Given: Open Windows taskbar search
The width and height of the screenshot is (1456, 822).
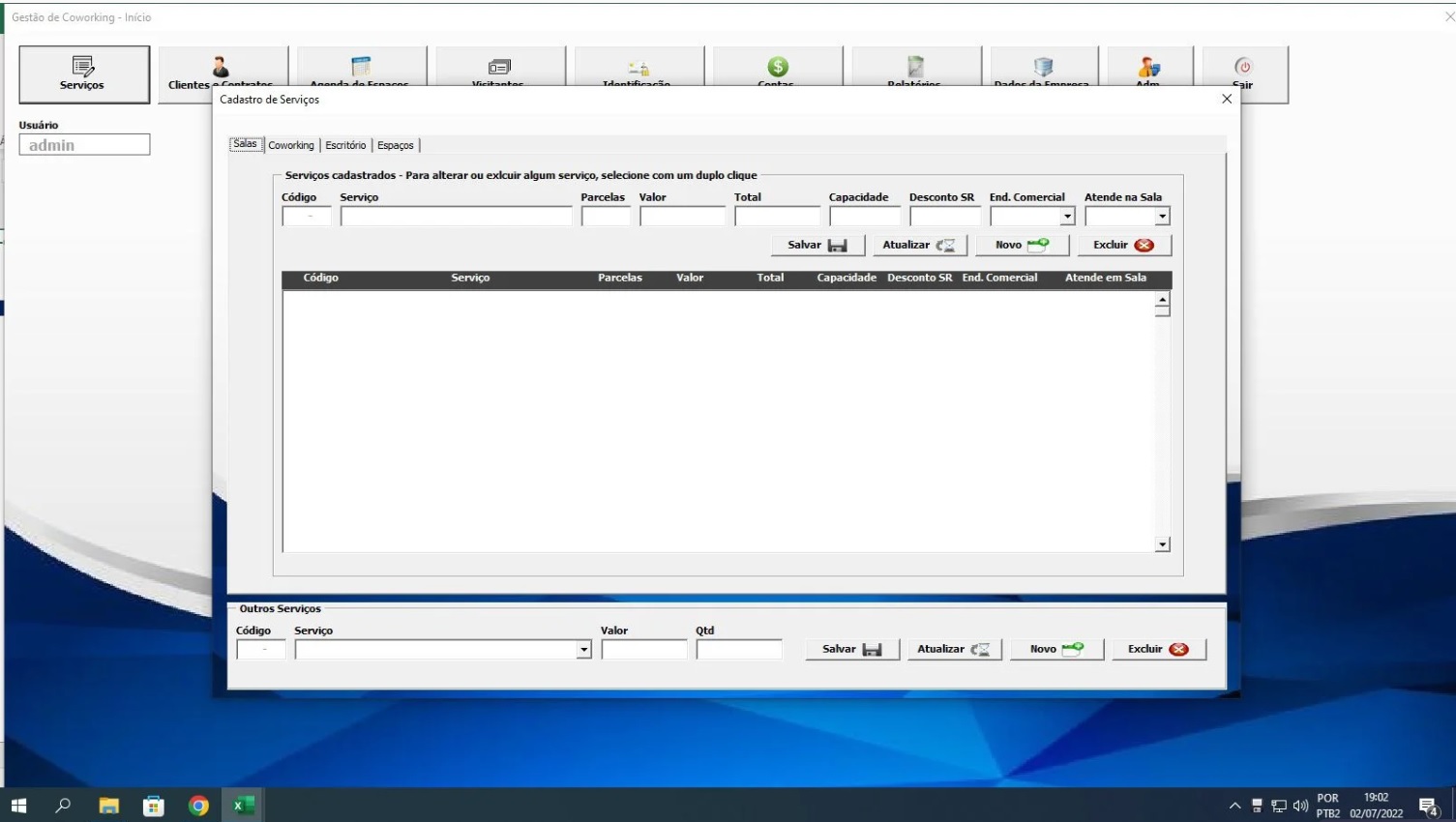Looking at the screenshot, I should click(63, 806).
